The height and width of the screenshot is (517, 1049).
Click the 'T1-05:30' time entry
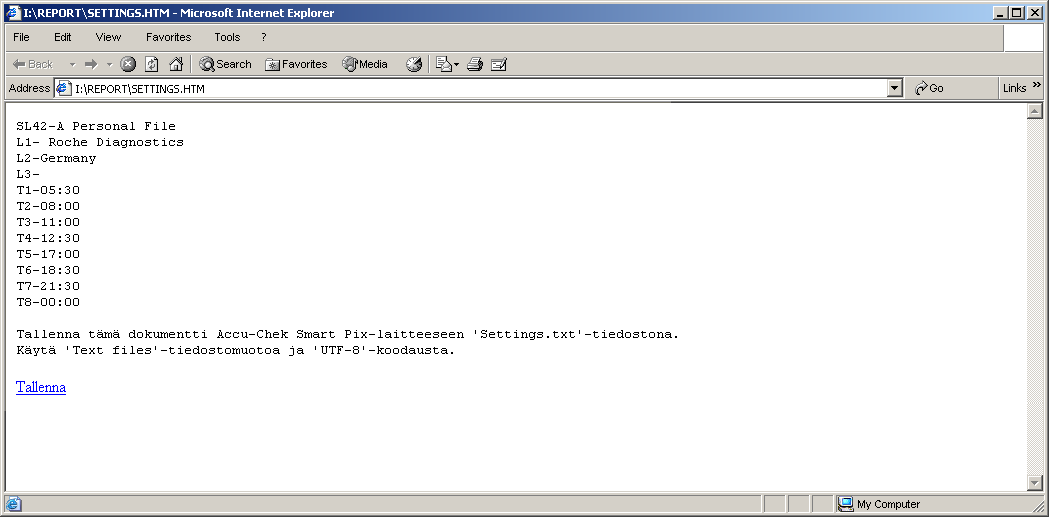tap(48, 191)
